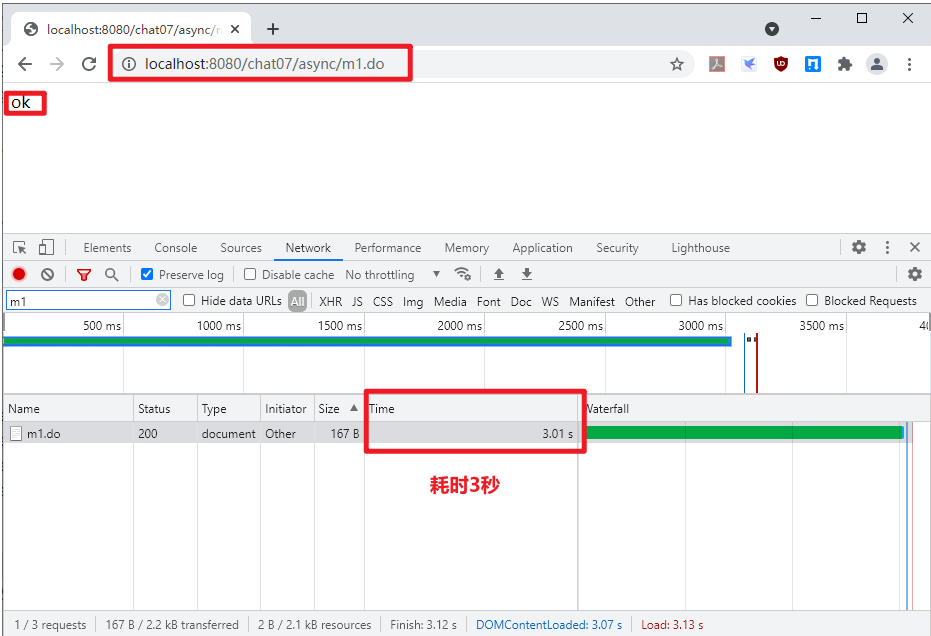Bookmark this page with star icon
The width and height of the screenshot is (931, 636).
677,64
